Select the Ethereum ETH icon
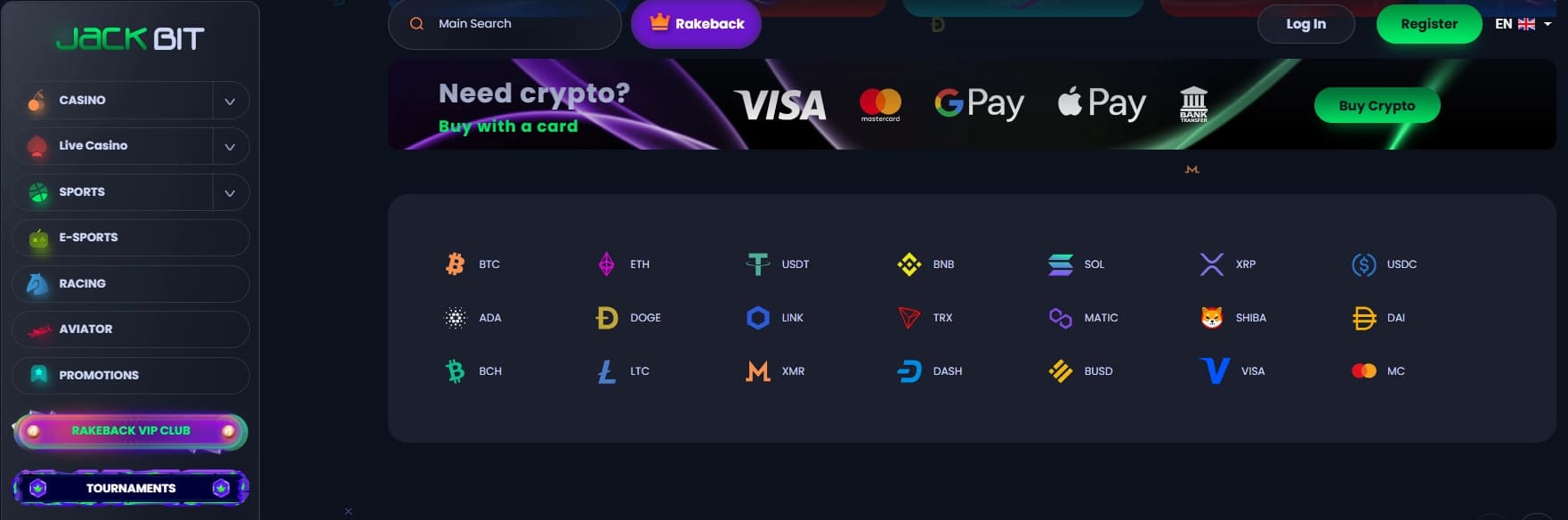This screenshot has height=520, width=1568. pos(606,264)
